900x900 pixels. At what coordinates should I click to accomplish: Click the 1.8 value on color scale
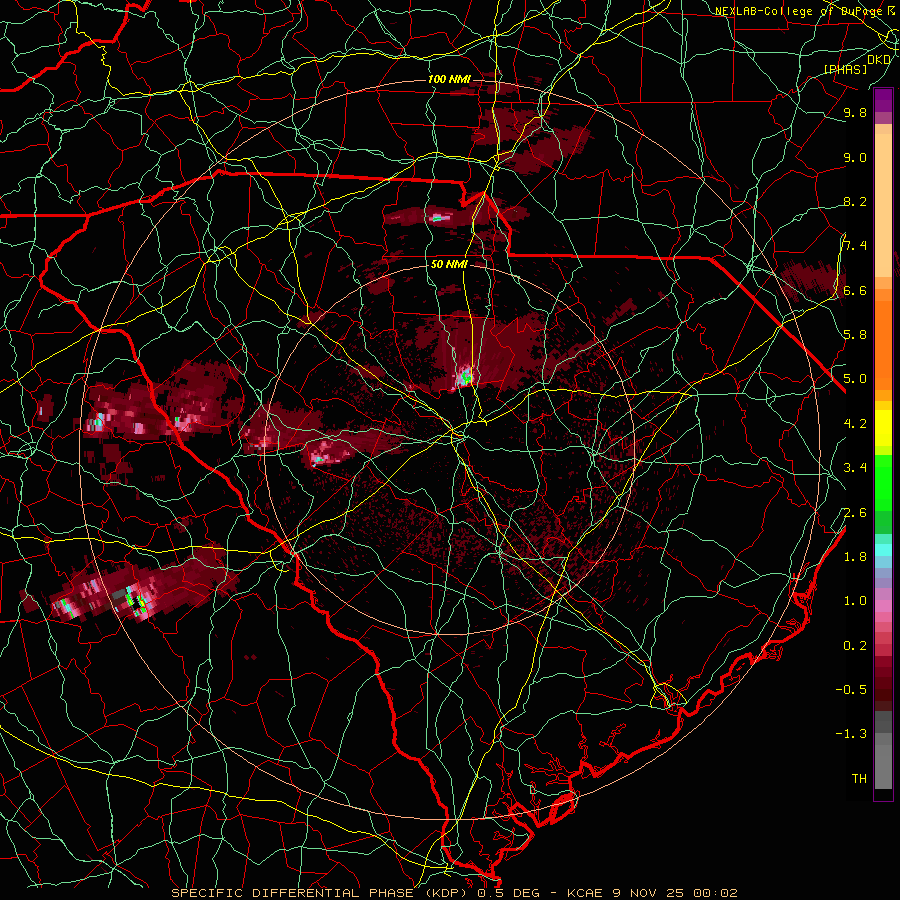click(855, 557)
